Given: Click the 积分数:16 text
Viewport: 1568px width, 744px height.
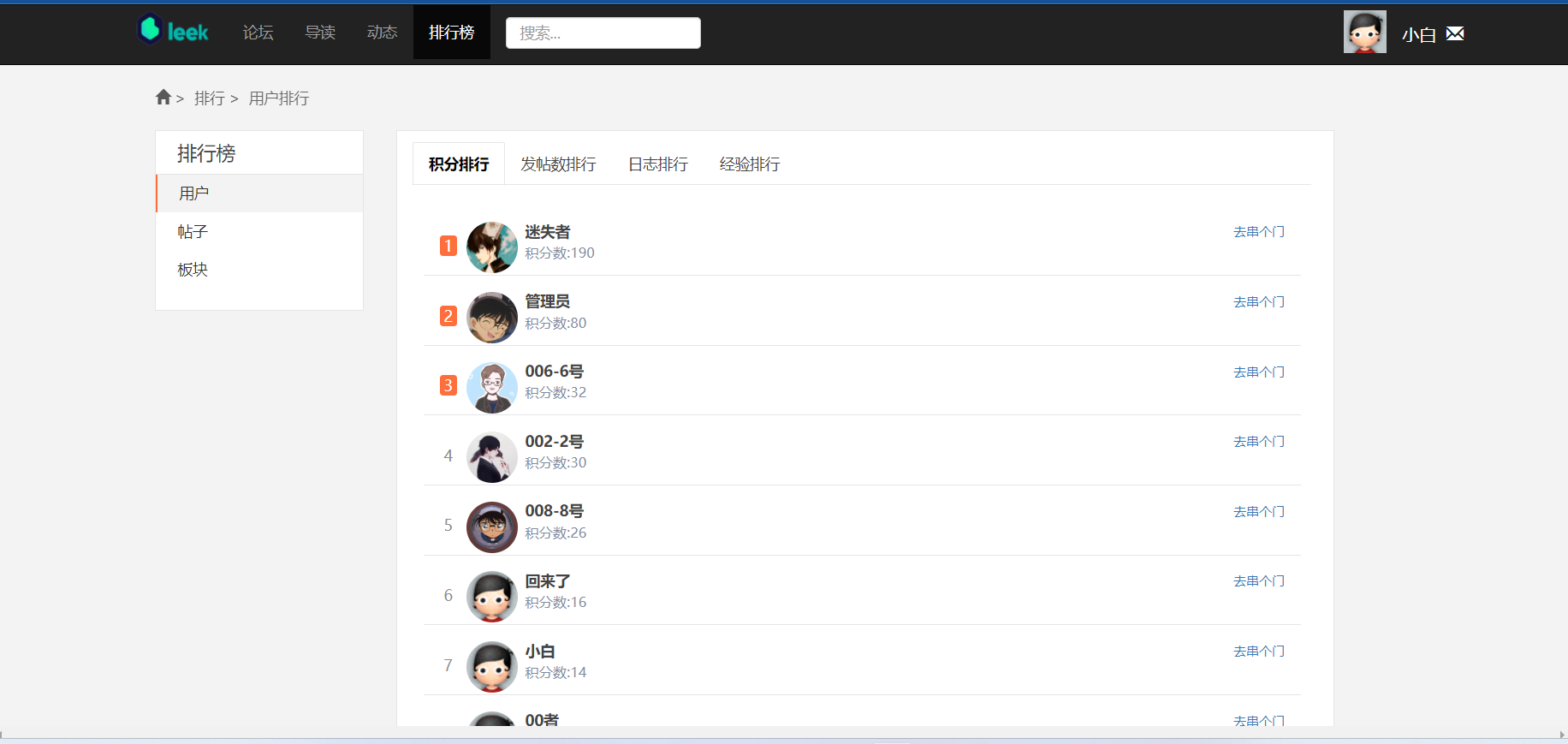Looking at the screenshot, I should 555,603.
